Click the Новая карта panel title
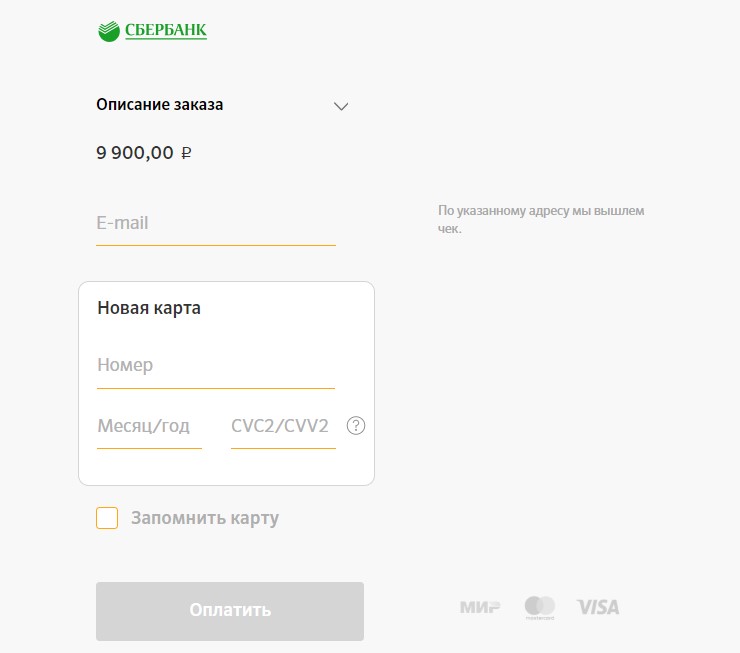This screenshot has height=653, width=740. click(x=149, y=308)
